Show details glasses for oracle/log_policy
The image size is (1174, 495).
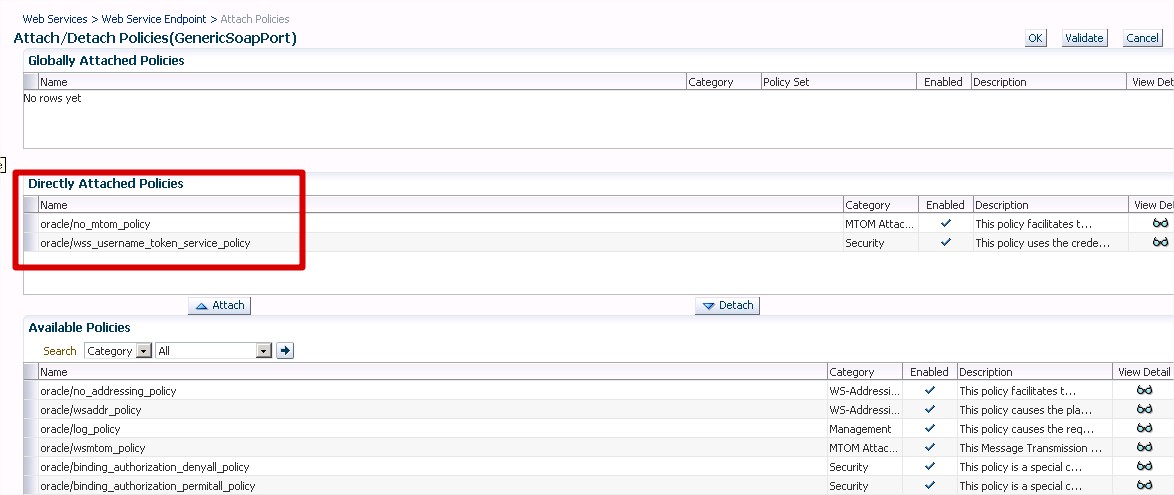click(1144, 429)
